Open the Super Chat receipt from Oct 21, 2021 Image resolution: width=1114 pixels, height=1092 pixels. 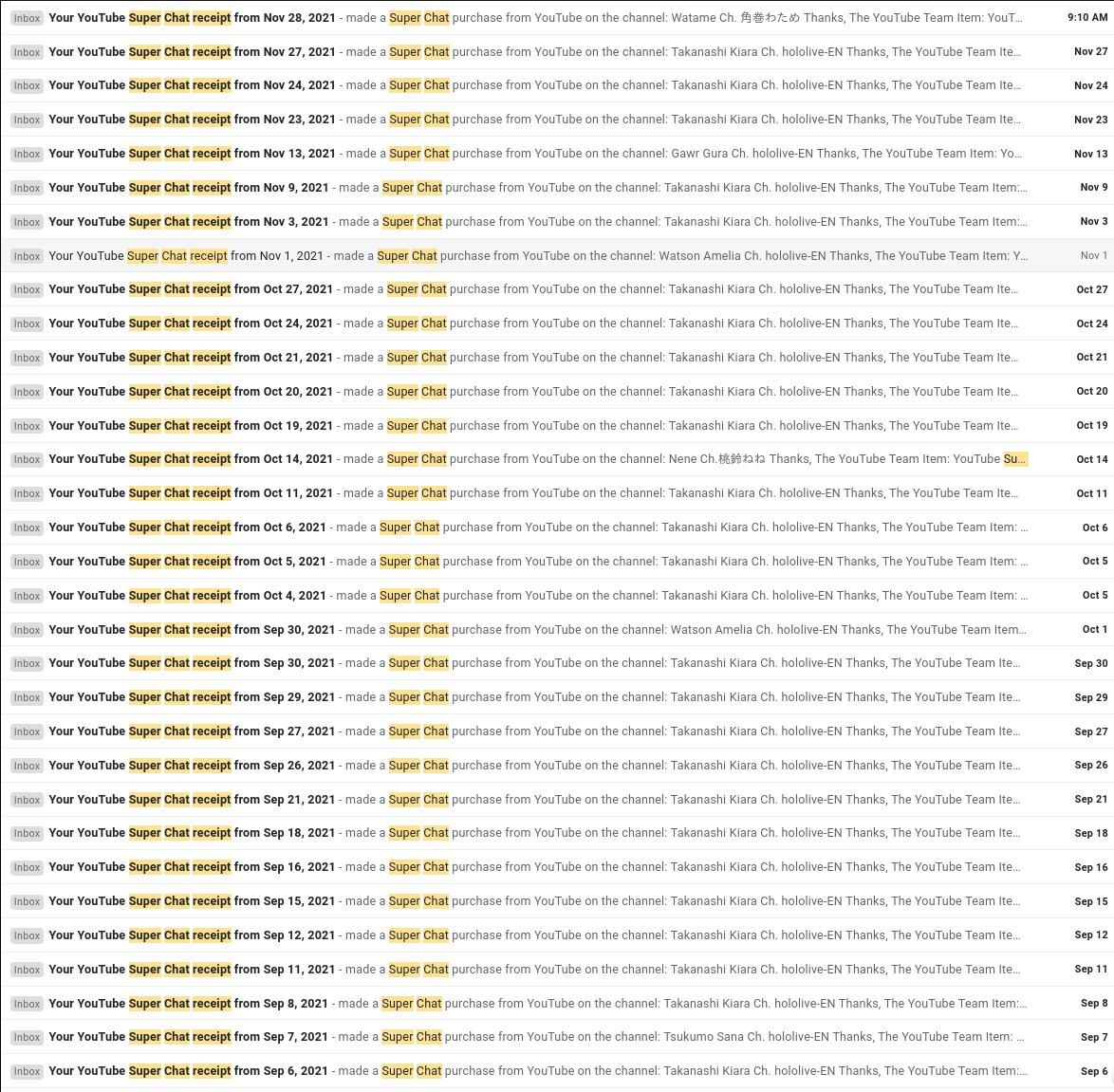point(557,358)
